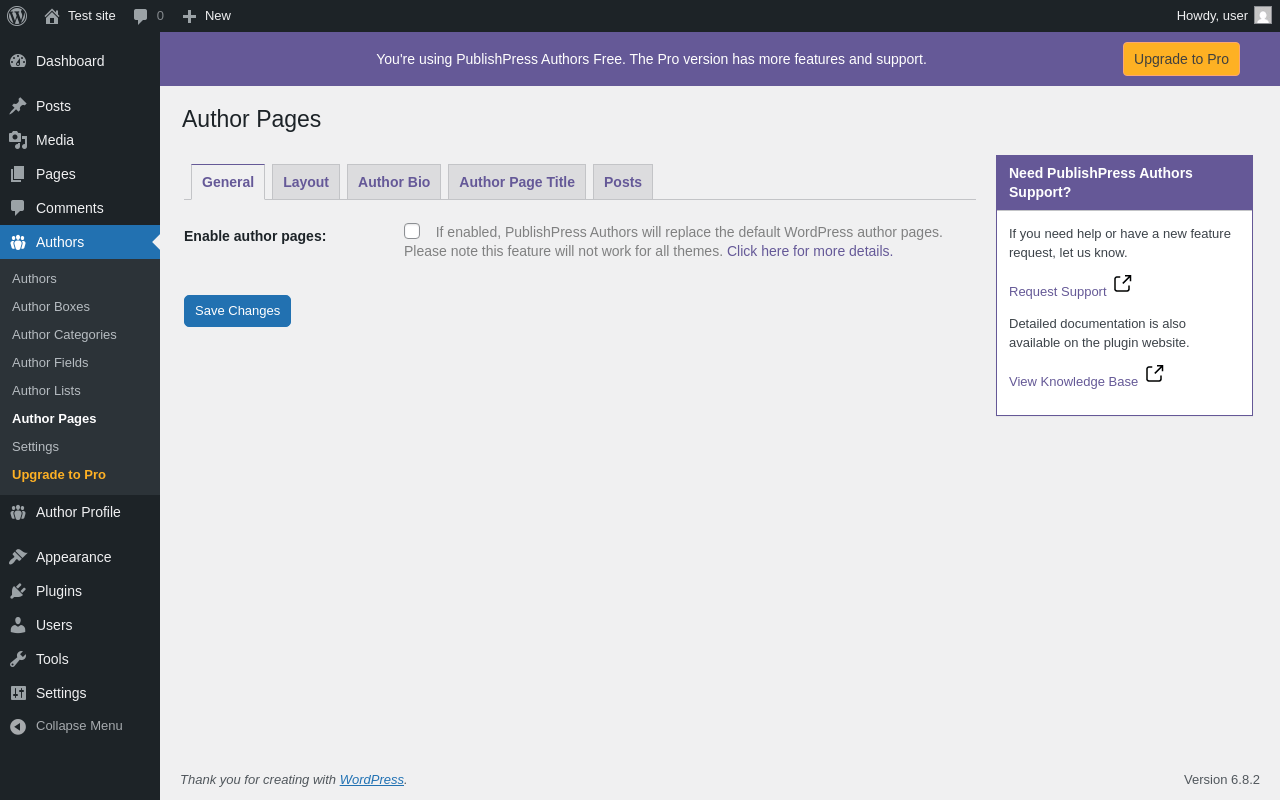Open external link icon beside Request Support

[1123, 284]
